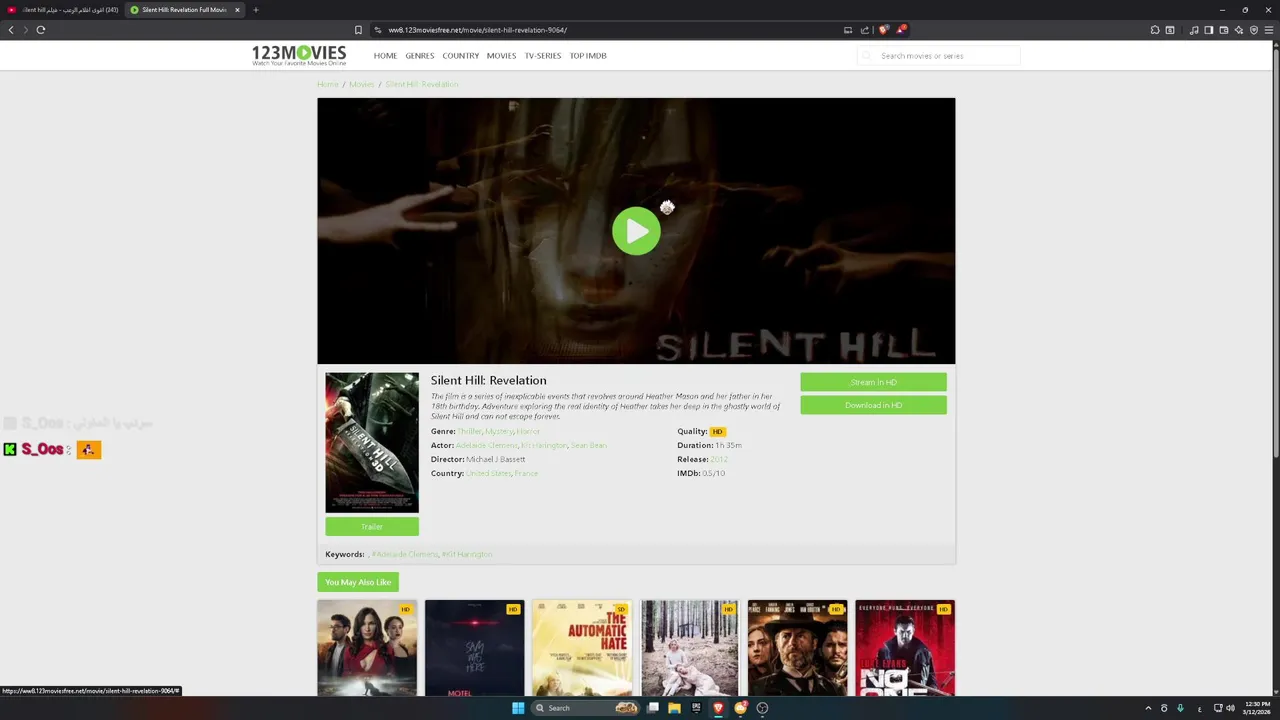The height and width of the screenshot is (720, 1280).
Task: Open The Automatic Hate movie thumbnail
Action: click(x=582, y=647)
